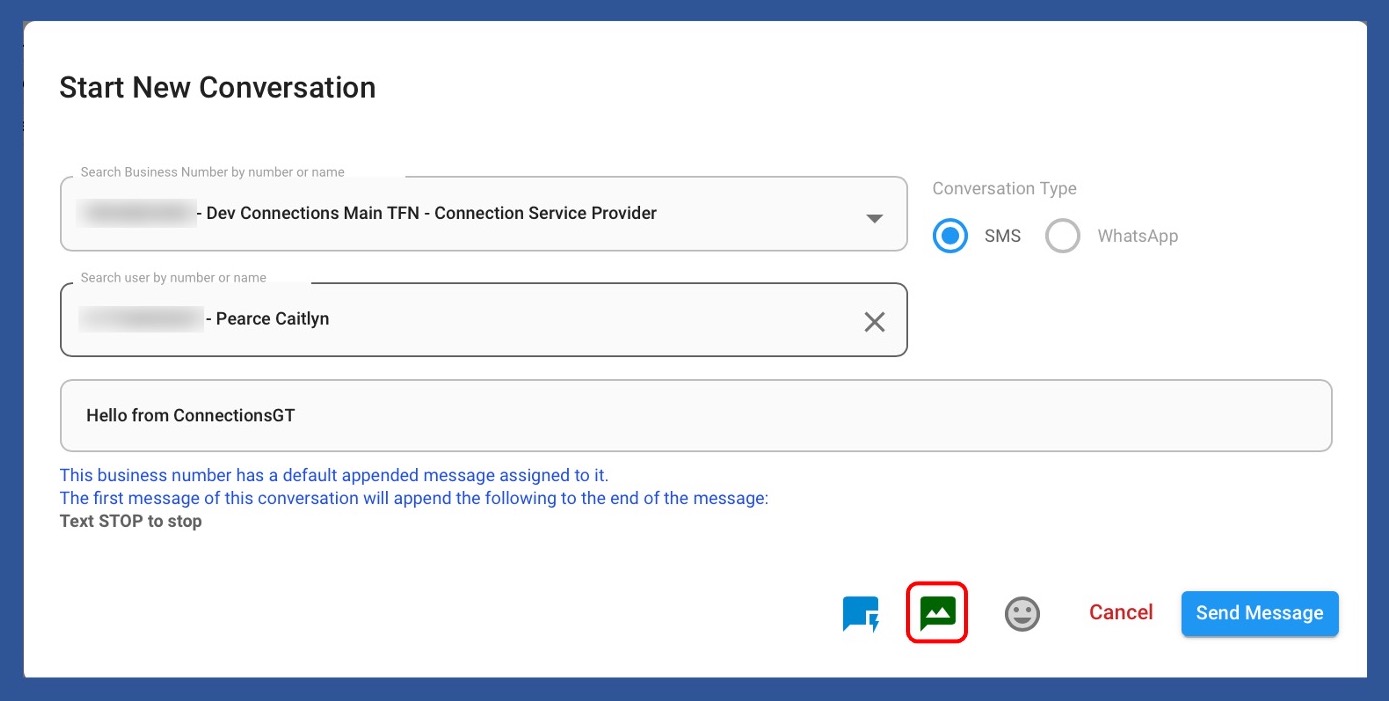Click the Conversation Type label
This screenshot has height=701, width=1389.
[1004, 188]
